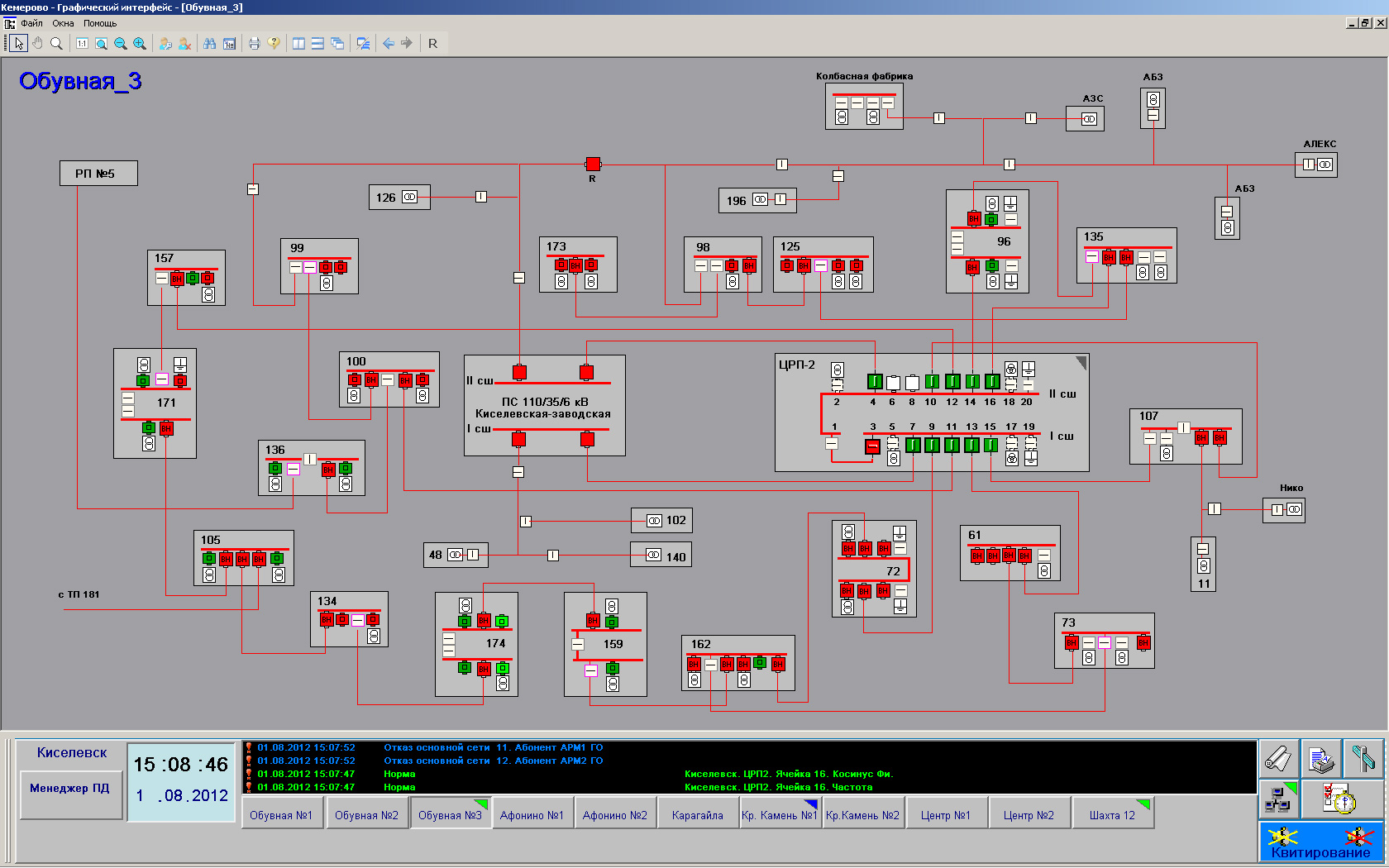
Task: Pick the magnifier zoom tool
Action: click(x=56, y=43)
